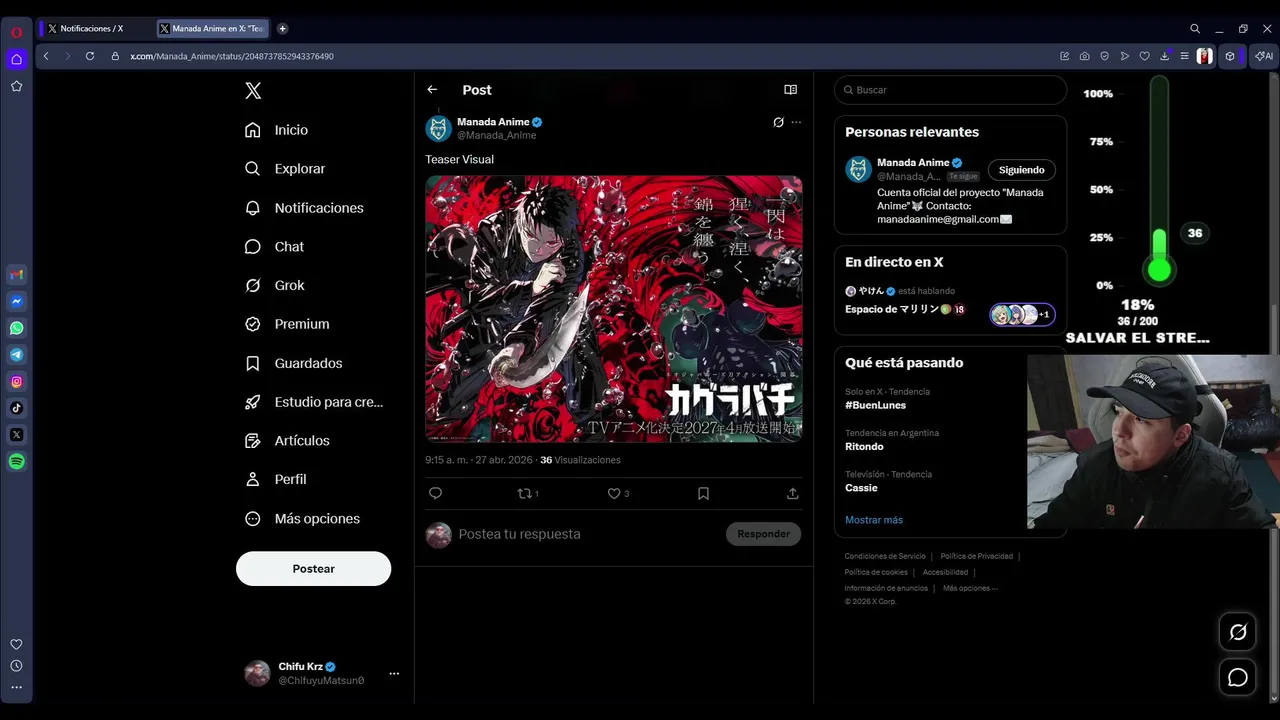Click the Grok icon on the post
The width and height of the screenshot is (1280, 720).
point(778,122)
